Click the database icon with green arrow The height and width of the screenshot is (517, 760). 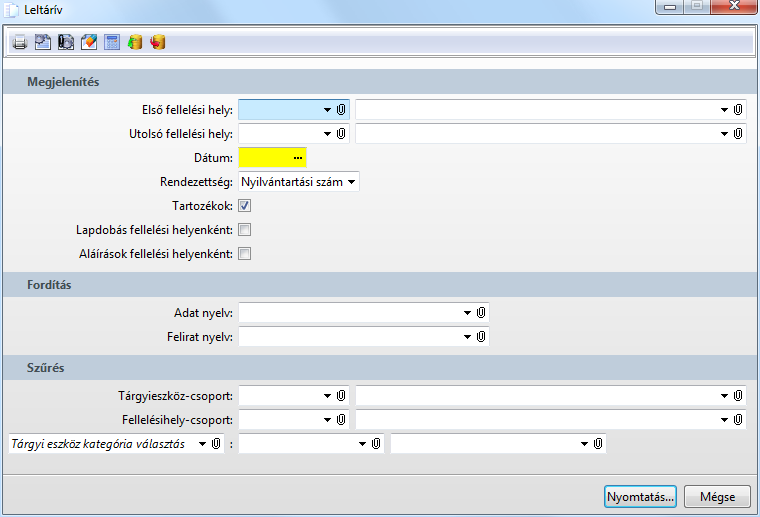click(135, 43)
